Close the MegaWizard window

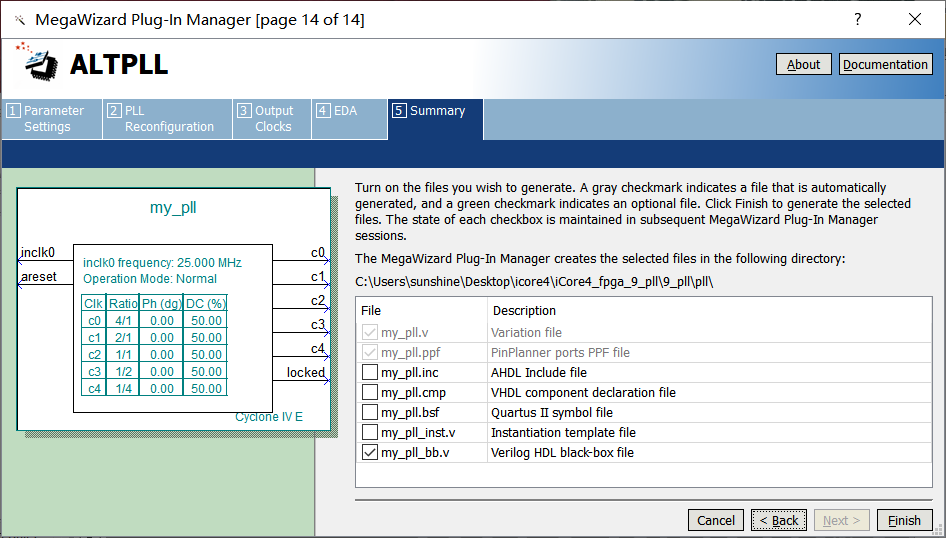pyautogui.click(x=914, y=20)
